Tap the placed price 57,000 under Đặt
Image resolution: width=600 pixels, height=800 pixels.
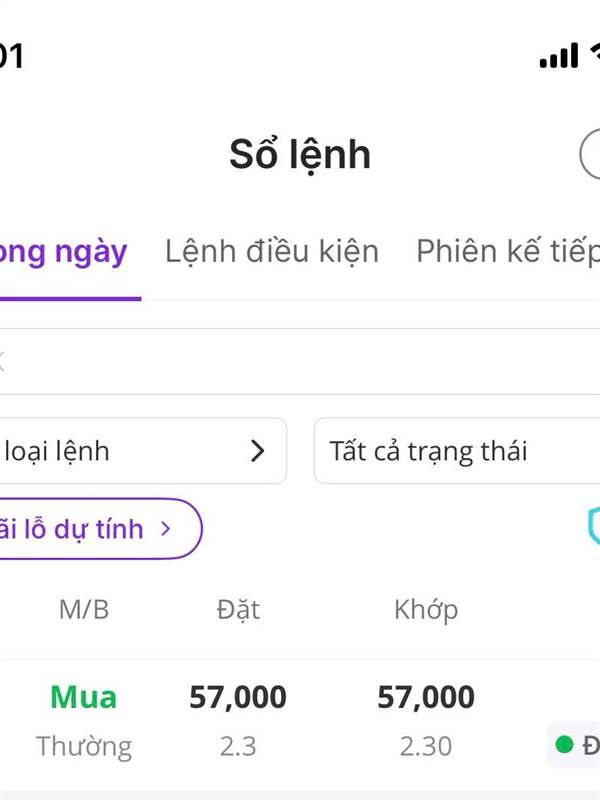(x=238, y=697)
